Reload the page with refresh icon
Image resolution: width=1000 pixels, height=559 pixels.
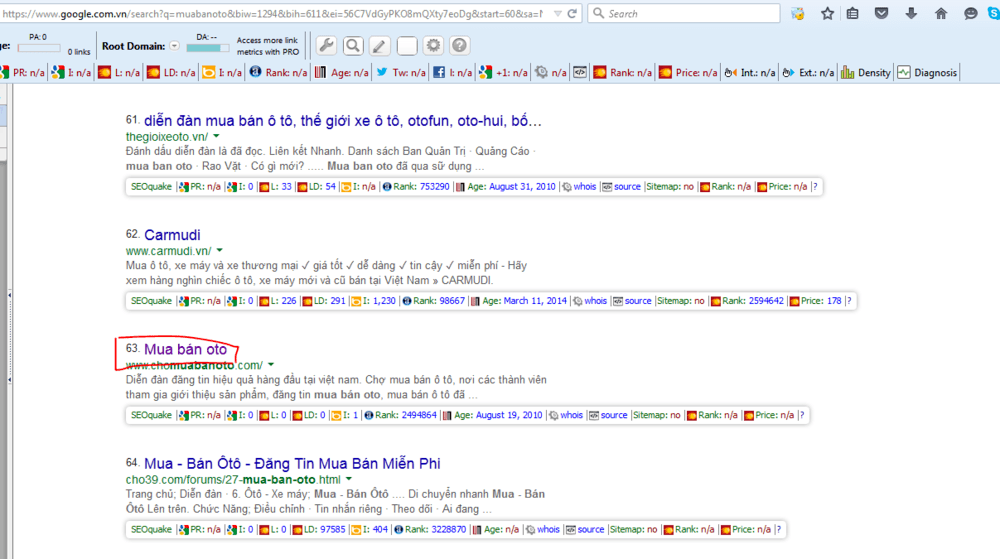point(572,13)
